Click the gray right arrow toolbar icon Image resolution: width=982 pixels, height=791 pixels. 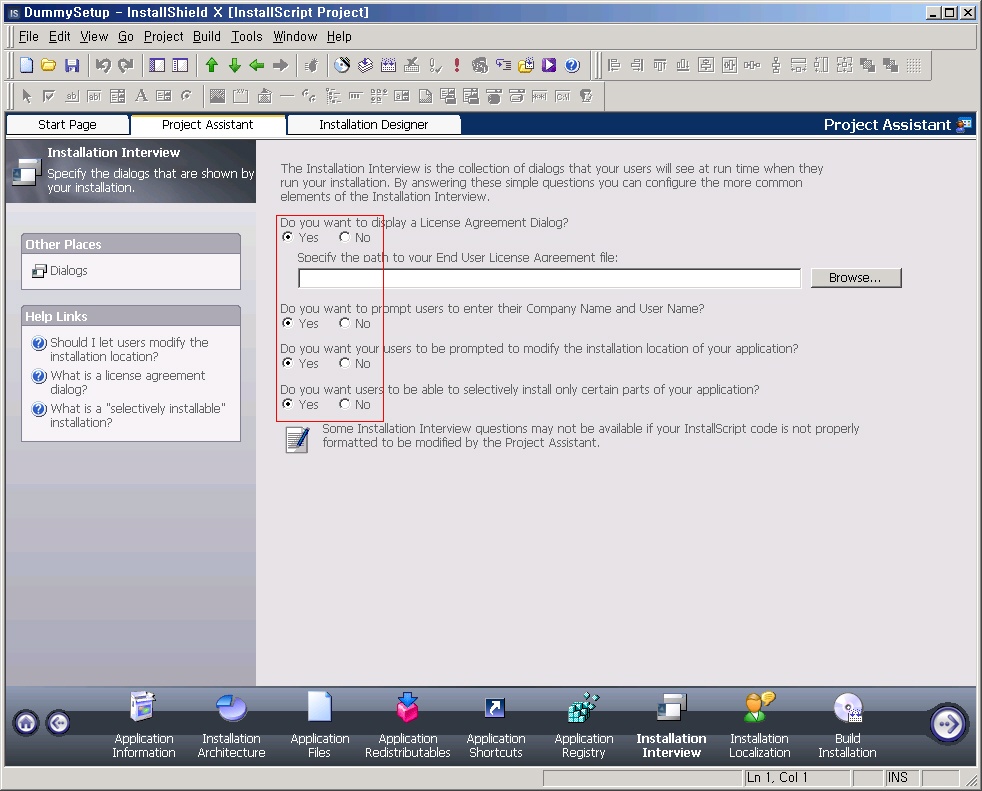(281, 65)
